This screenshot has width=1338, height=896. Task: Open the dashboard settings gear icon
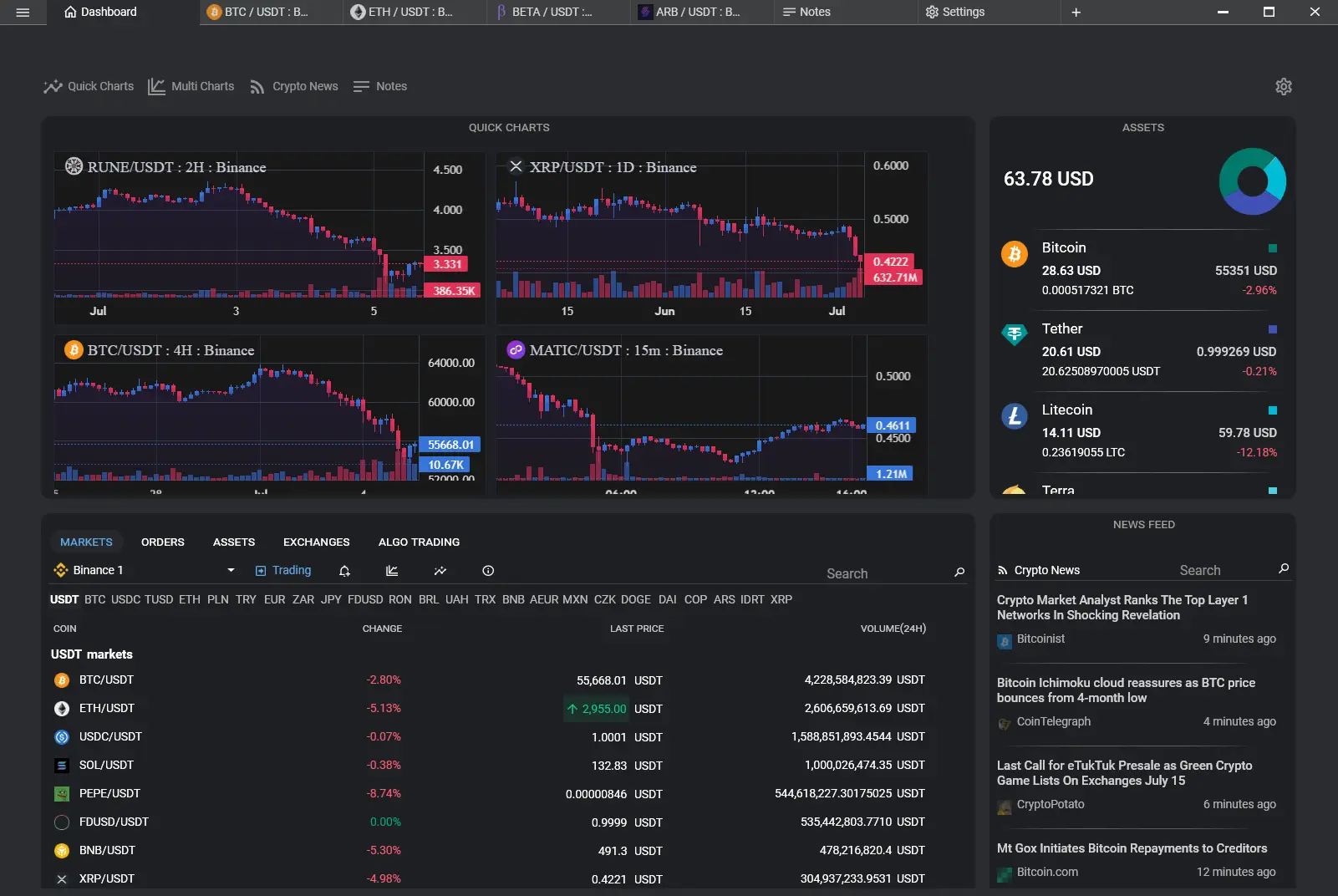click(1284, 87)
